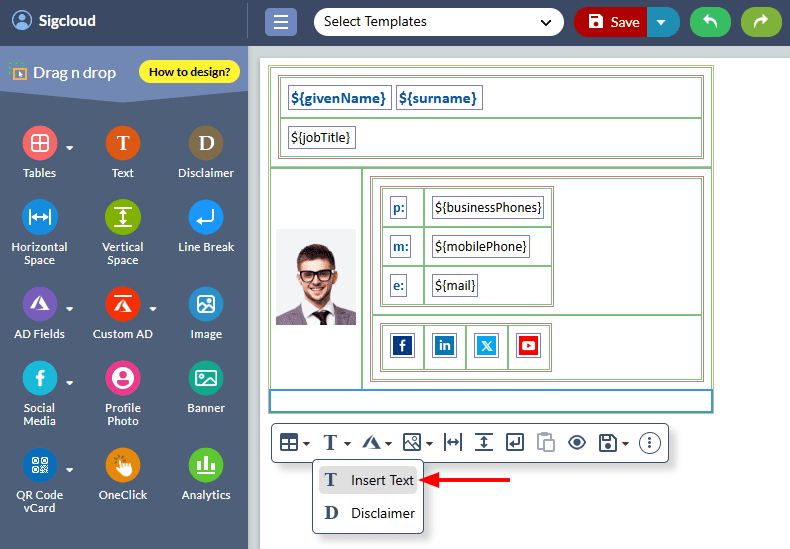Expand the table dropdown in floating toolbar
The image size is (790, 549).
[x=294, y=442]
